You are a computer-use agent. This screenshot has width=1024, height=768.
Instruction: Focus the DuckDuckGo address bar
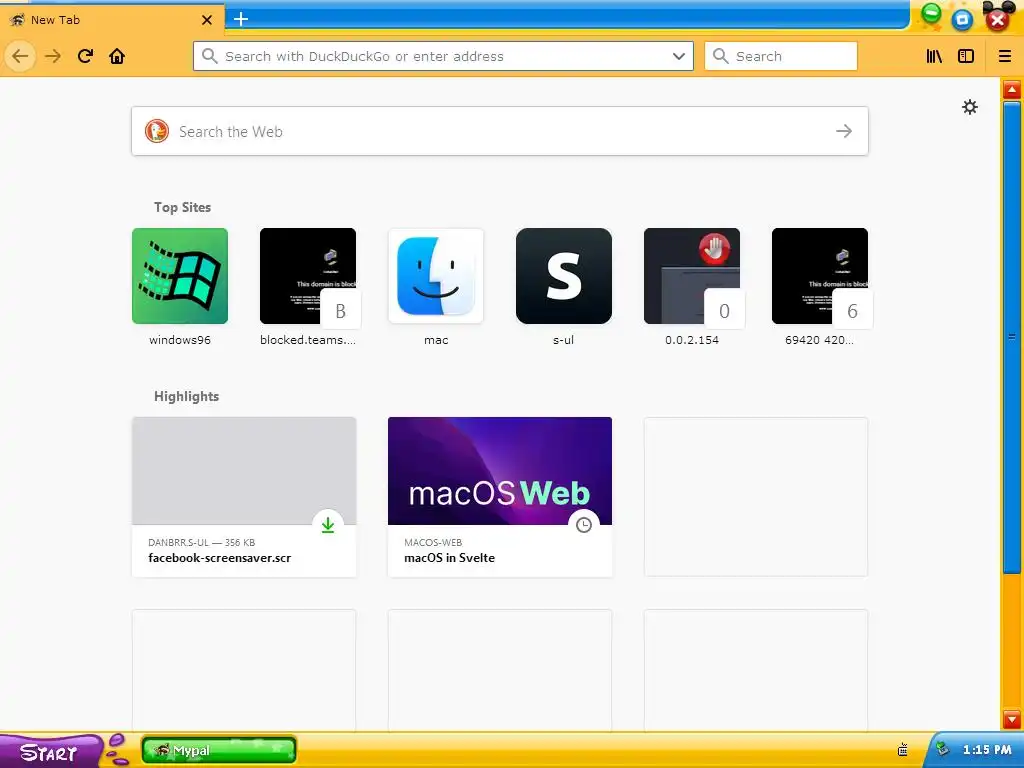[443, 56]
